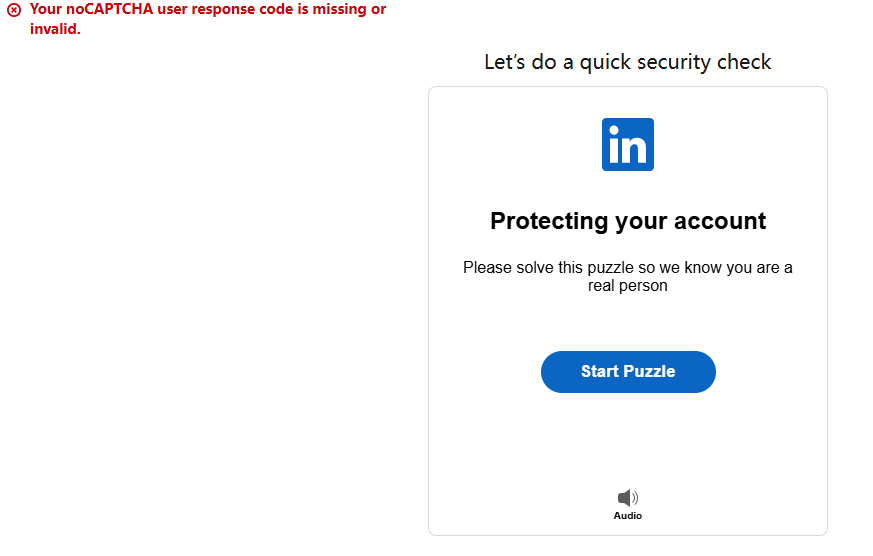The width and height of the screenshot is (873, 556).
Task: Click the 'Please solve this puzzle' description
Action: [627, 276]
